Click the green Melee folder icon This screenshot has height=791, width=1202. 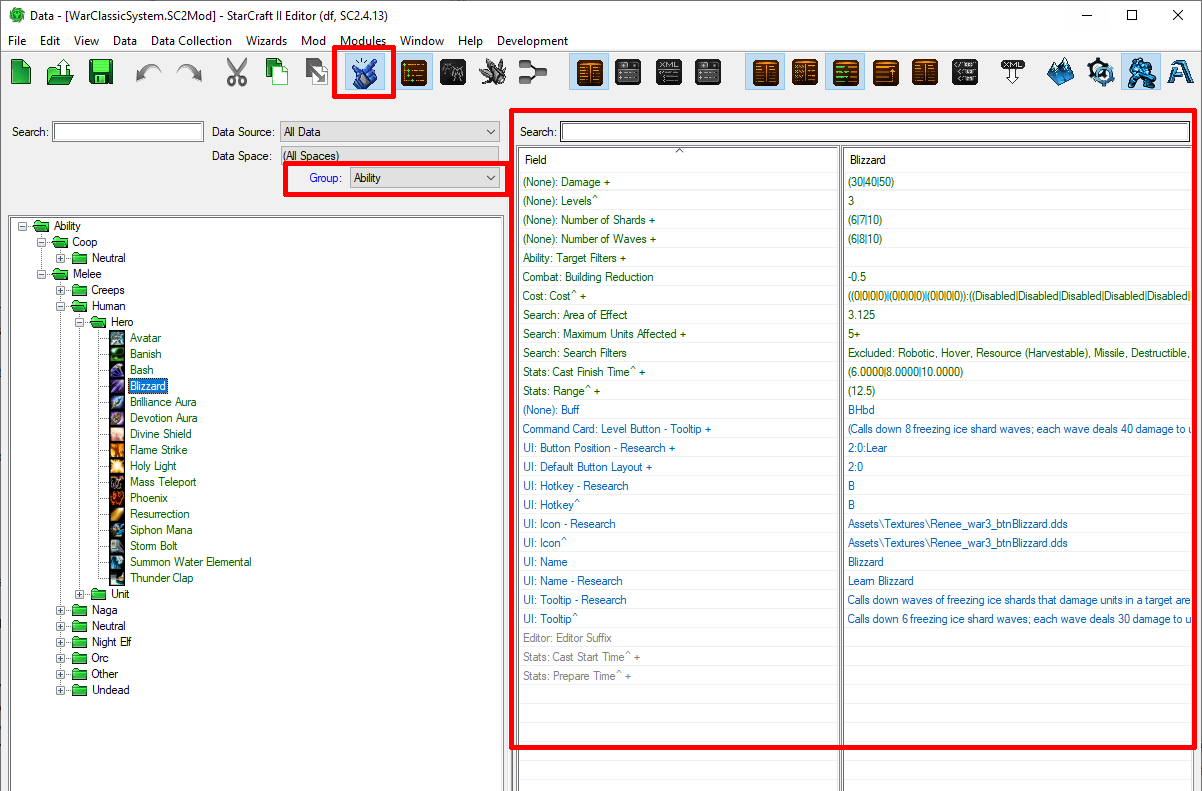(61, 274)
